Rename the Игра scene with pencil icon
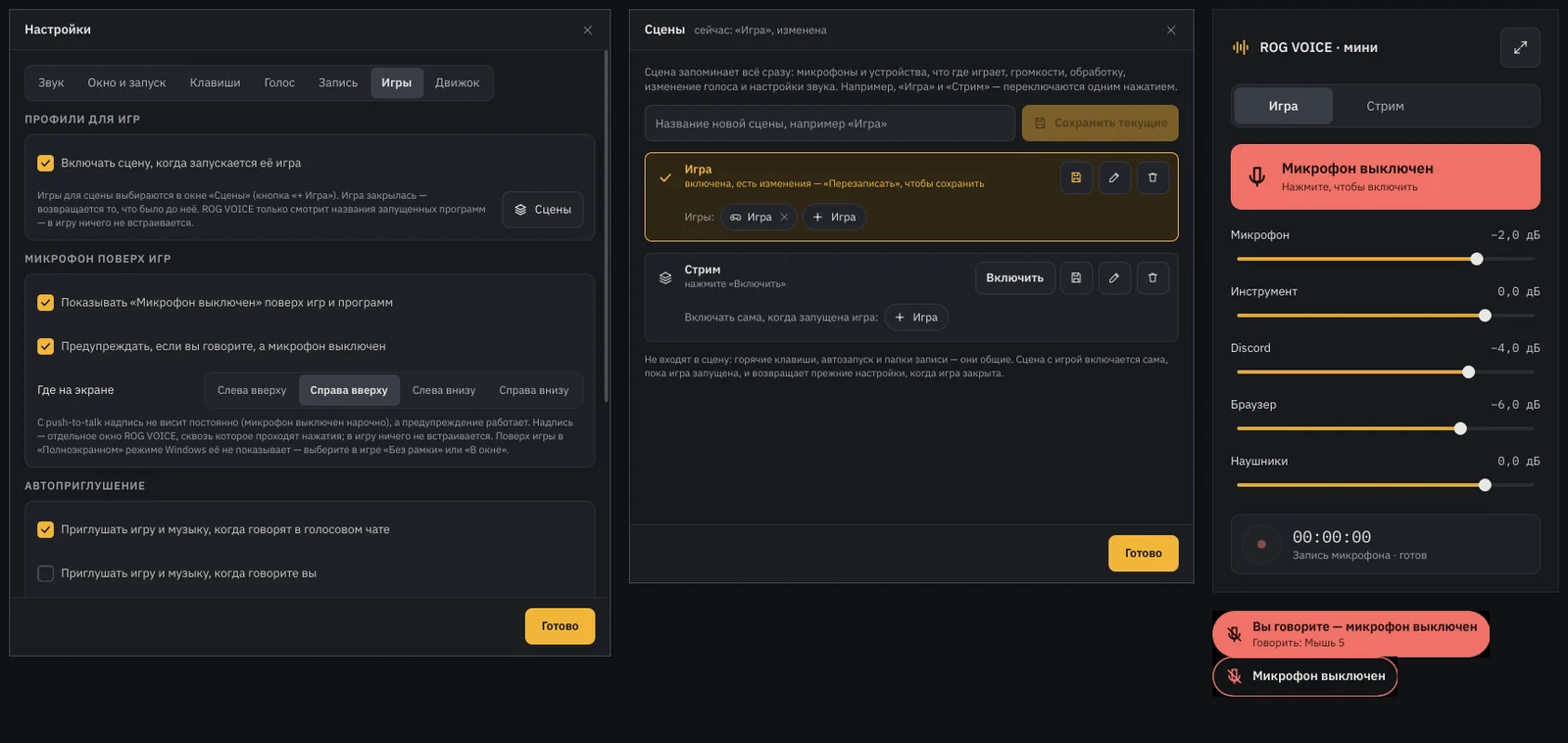Screen dimensions: 1568x743 (1114, 177)
